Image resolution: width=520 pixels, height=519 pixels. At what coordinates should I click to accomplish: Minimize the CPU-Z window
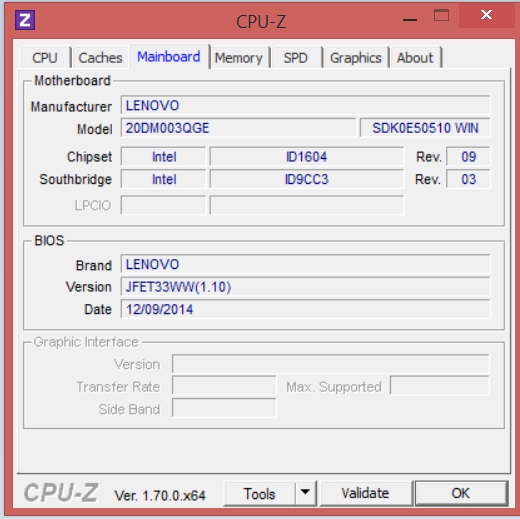point(410,19)
